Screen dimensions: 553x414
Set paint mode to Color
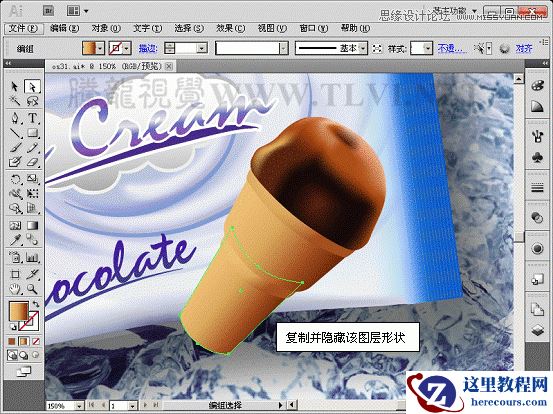click(x=12, y=341)
